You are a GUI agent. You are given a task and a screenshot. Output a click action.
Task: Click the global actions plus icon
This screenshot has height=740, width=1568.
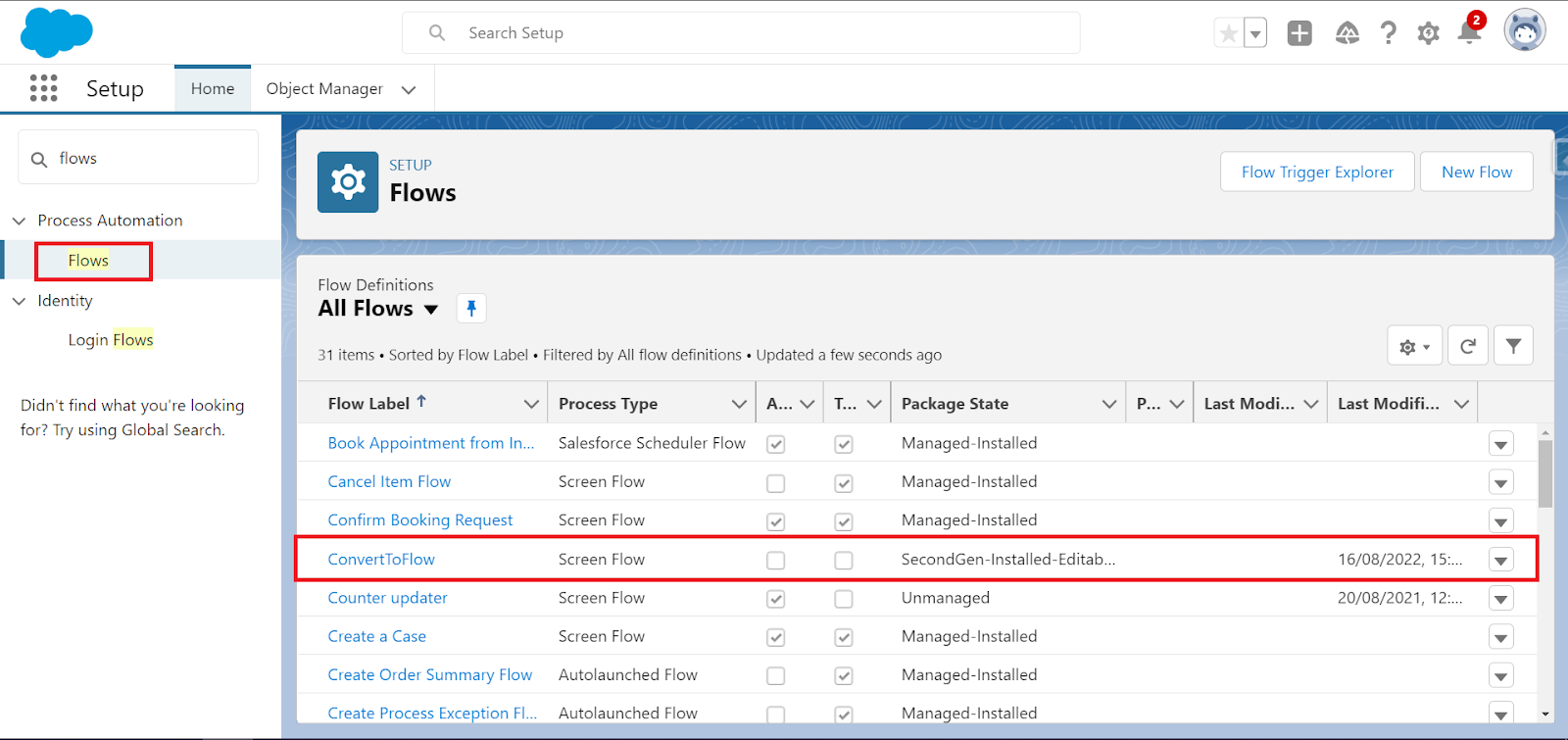tap(1299, 33)
